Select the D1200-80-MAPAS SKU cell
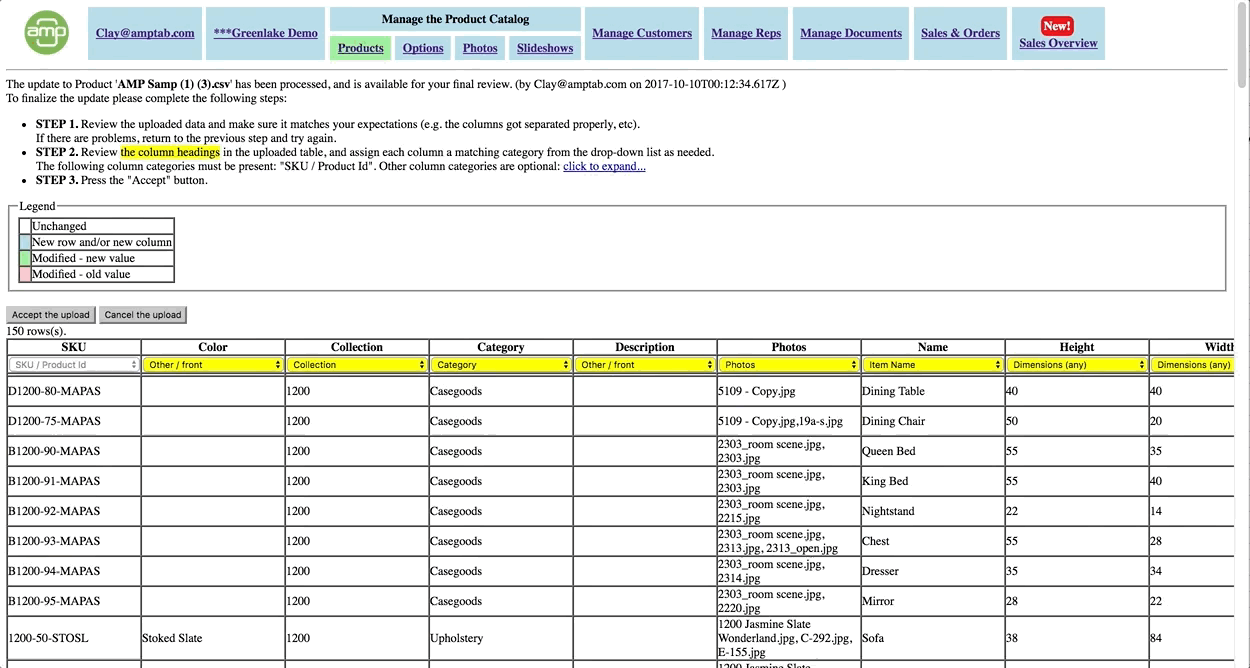The height and width of the screenshot is (668, 1250). pos(74,391)
